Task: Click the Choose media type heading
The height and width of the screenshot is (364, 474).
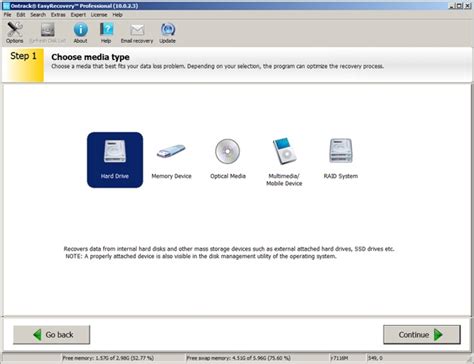Action: pos(90,57)
